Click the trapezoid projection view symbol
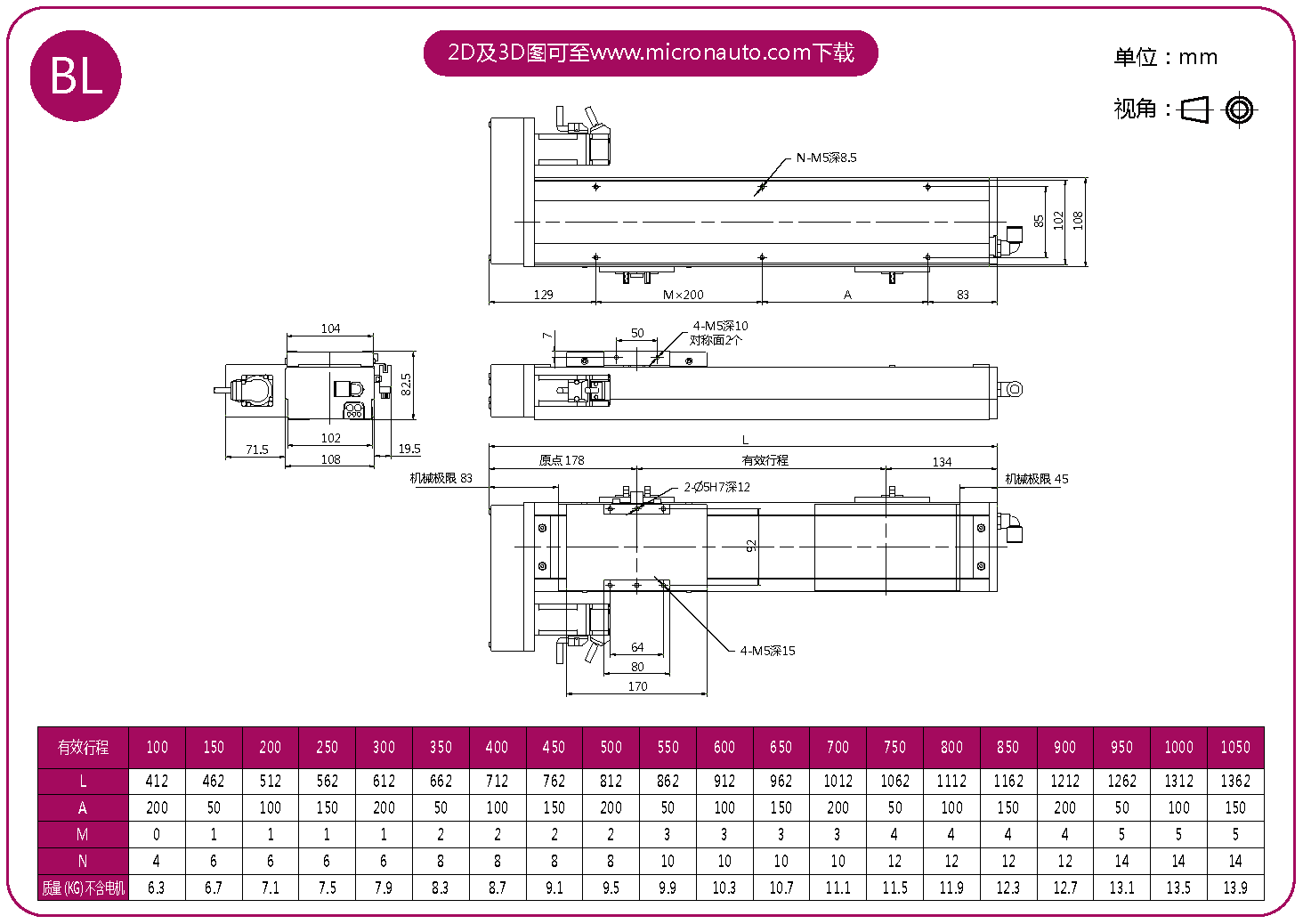Image resolution: width=1303 pixels, height=924 pixels. tap(1195, 109)
